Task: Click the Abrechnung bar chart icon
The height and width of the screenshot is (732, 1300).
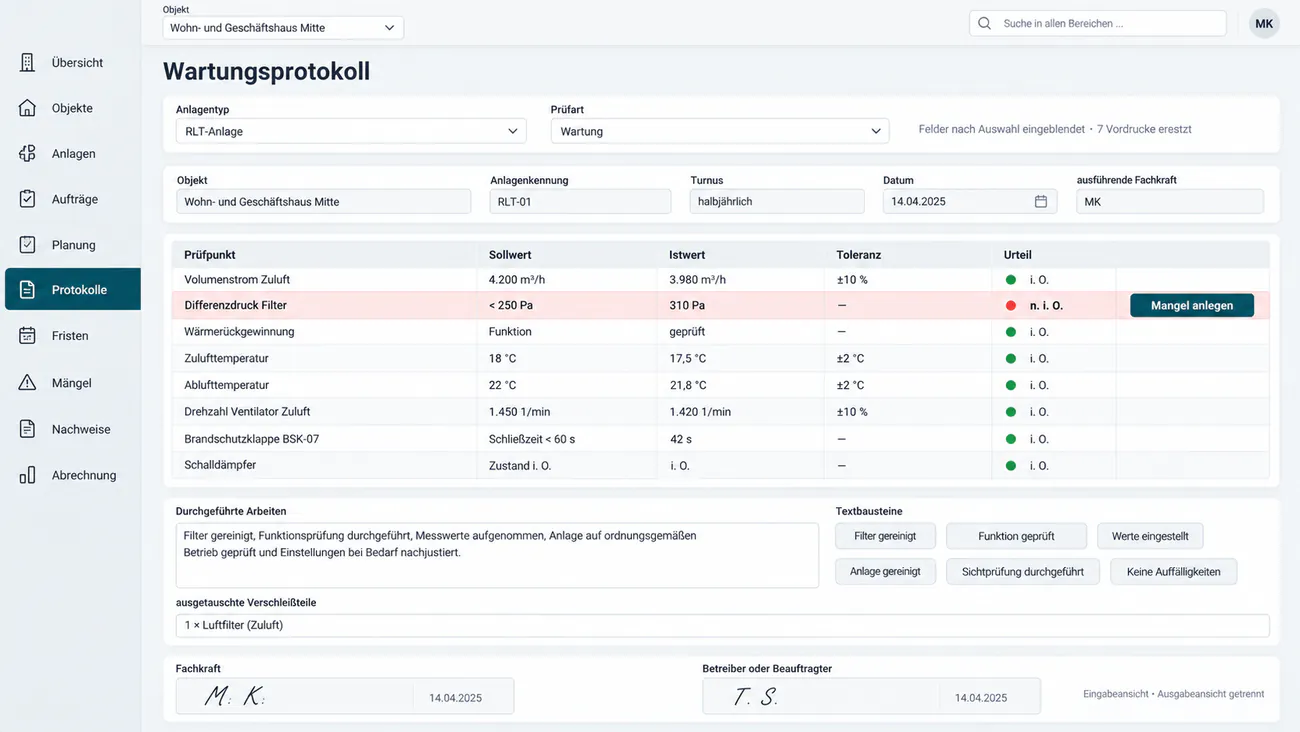Action: (27, 475)
